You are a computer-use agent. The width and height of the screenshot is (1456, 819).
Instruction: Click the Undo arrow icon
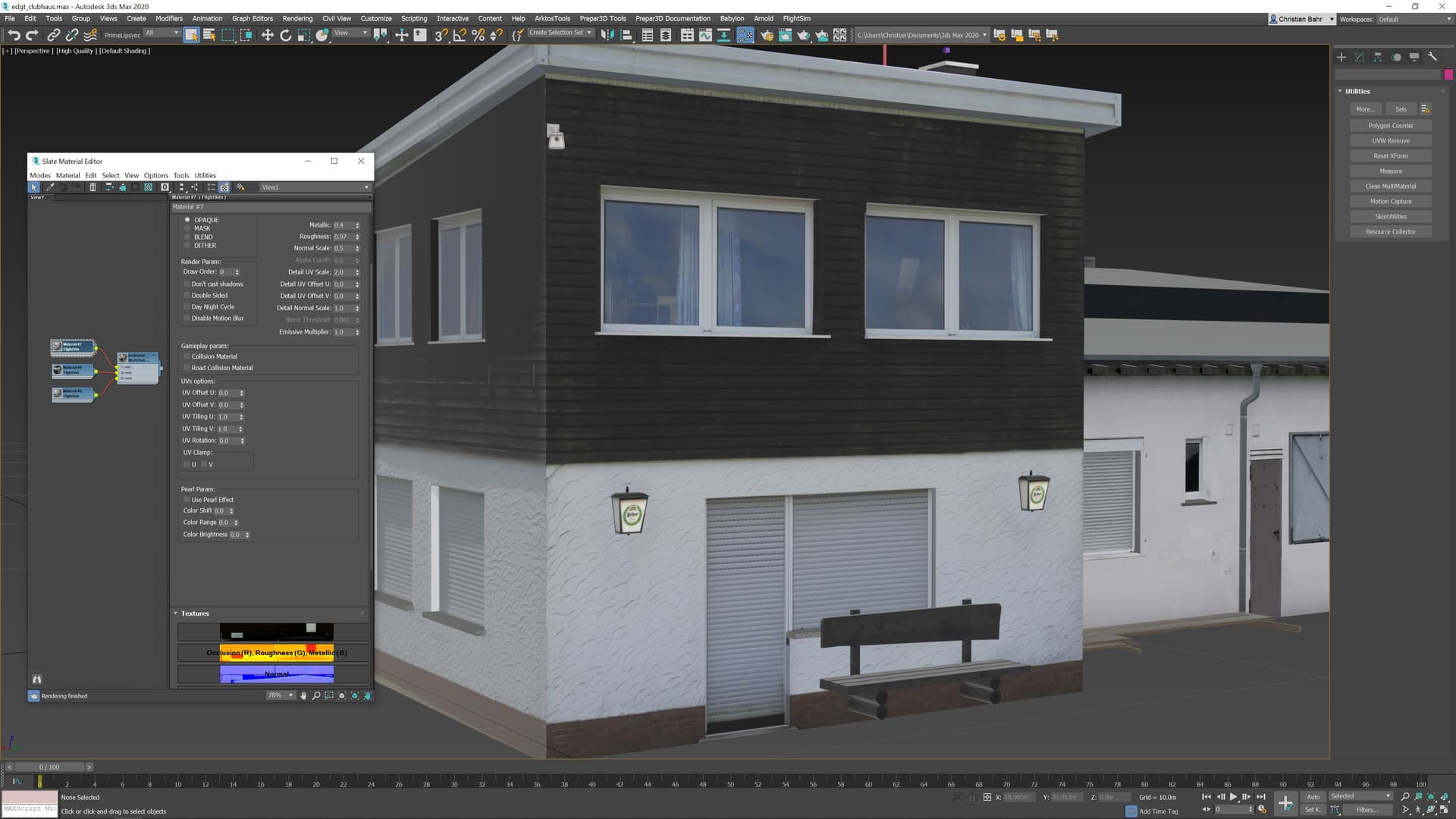[14, 35]
